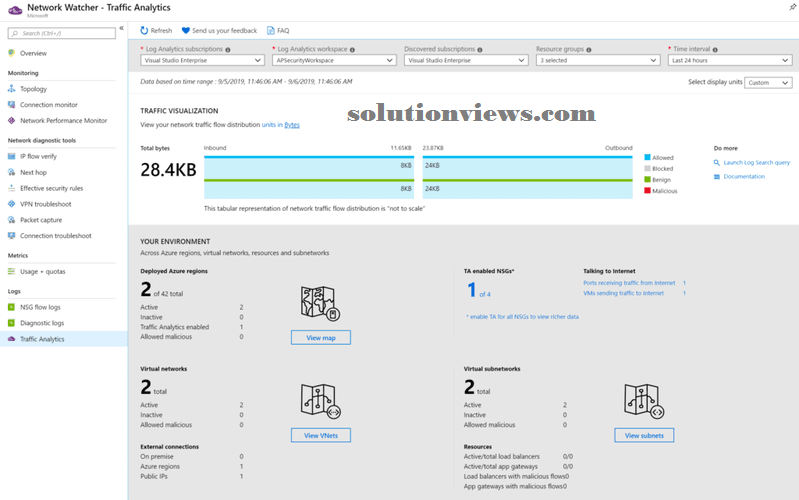Screen dimensions: 799x500
Task: Click the 1 of 4 TA enabled NSGs count
Action: click(x=478, y=290)
